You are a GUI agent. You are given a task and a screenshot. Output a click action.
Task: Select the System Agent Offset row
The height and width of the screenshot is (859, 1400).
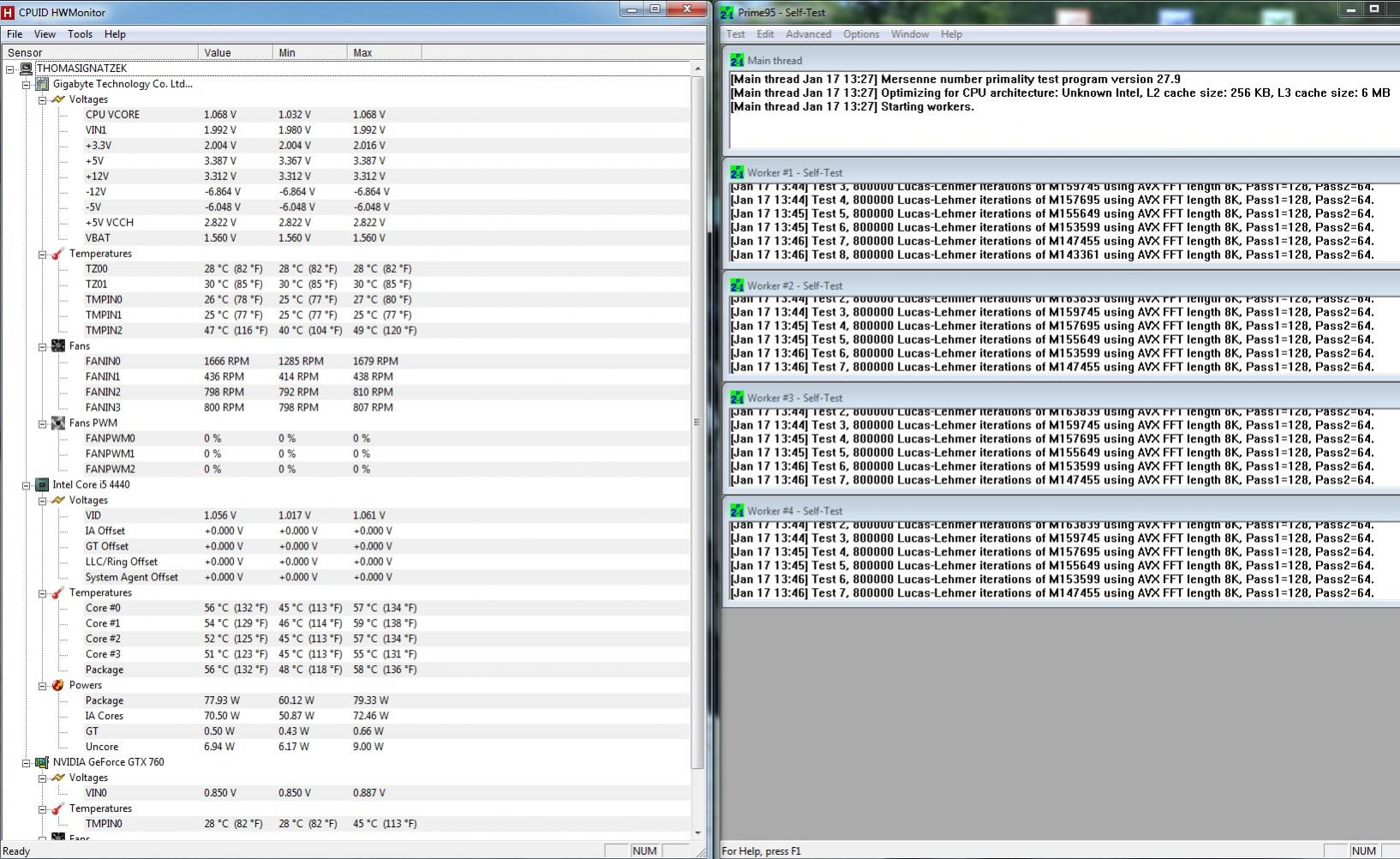[x=345, y=578]
